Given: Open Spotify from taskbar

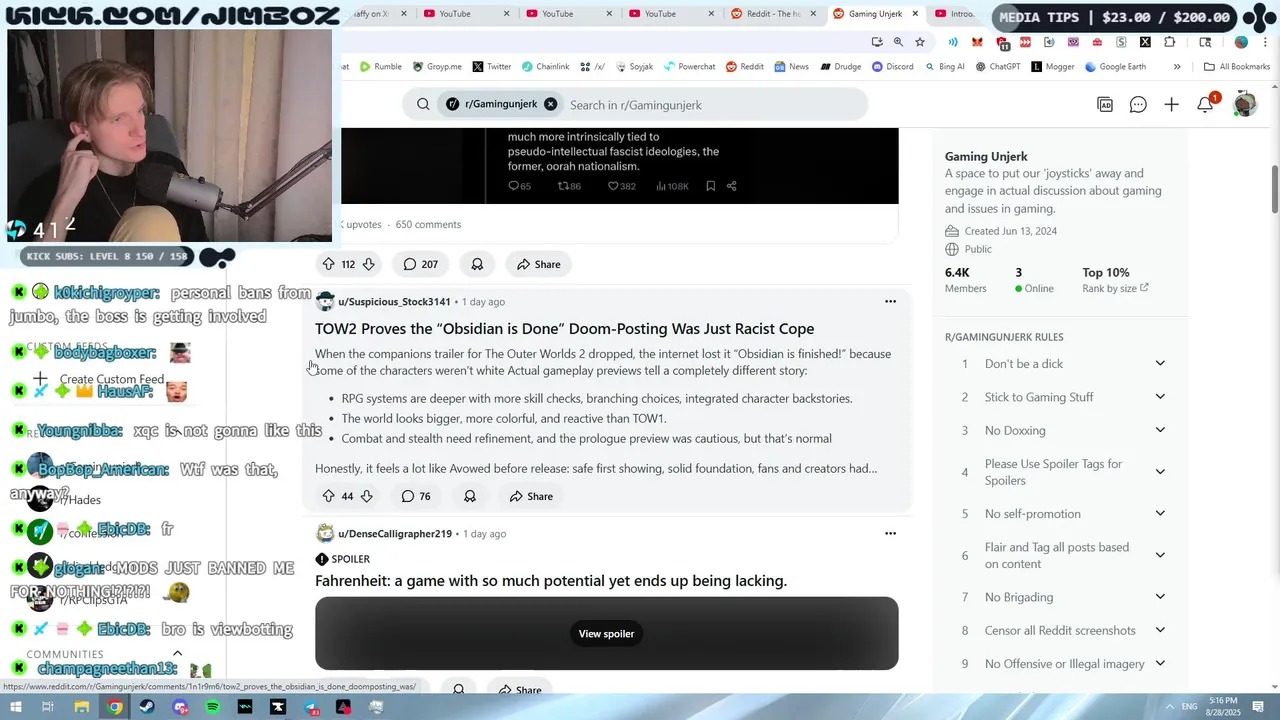Looking at the screenshot, I should click(212, 707).
